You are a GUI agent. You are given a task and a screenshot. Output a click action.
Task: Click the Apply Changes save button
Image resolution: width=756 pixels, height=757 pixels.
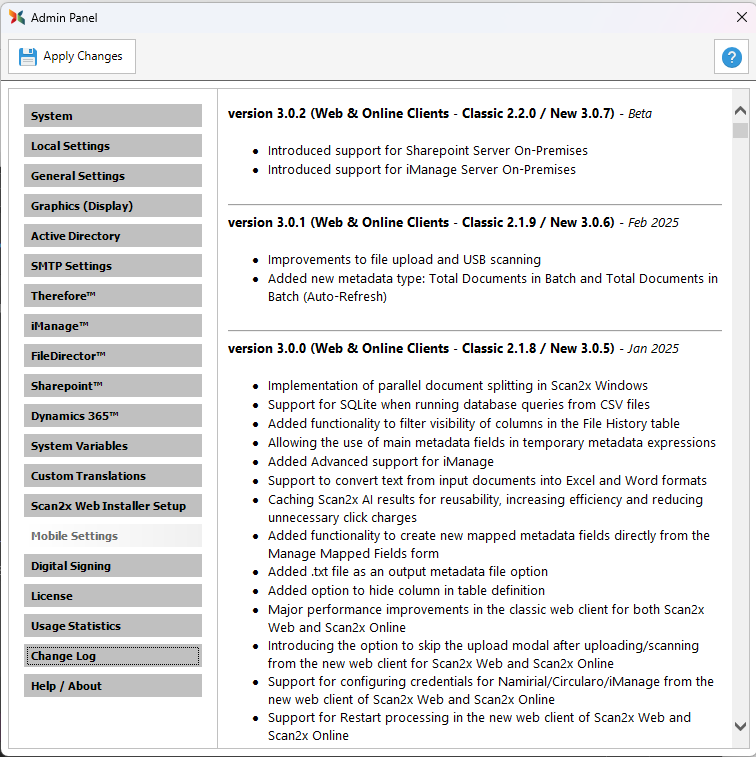(x=72, y=56)
